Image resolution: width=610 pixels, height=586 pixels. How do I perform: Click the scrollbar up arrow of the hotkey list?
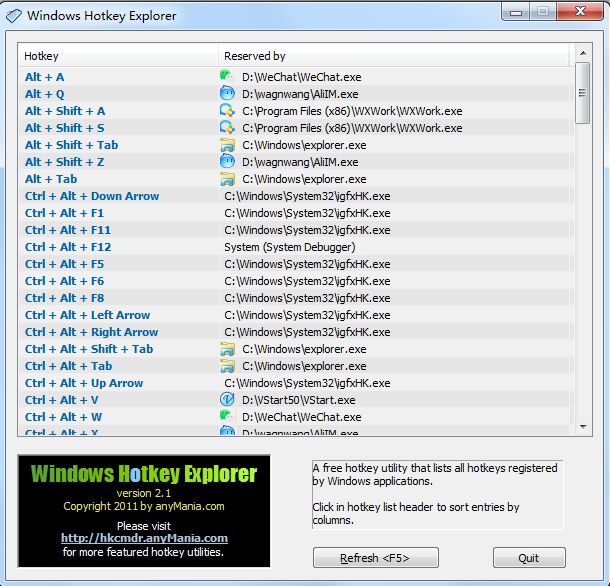tap(583, 53)
